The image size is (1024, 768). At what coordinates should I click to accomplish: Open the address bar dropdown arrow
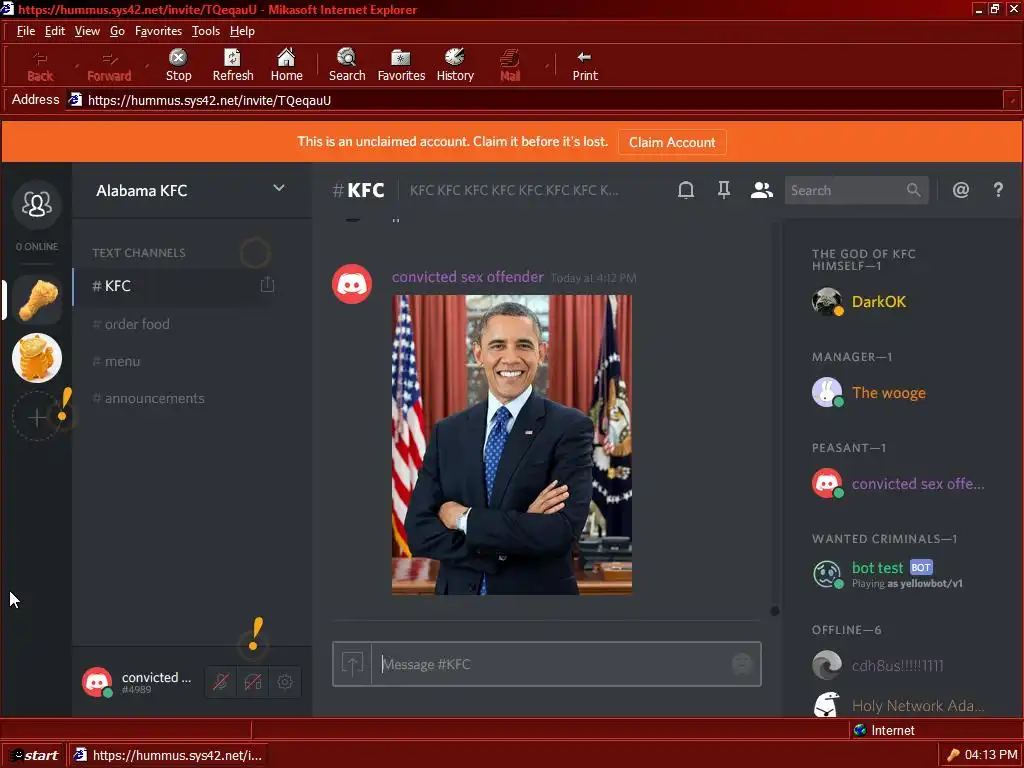1012,100
